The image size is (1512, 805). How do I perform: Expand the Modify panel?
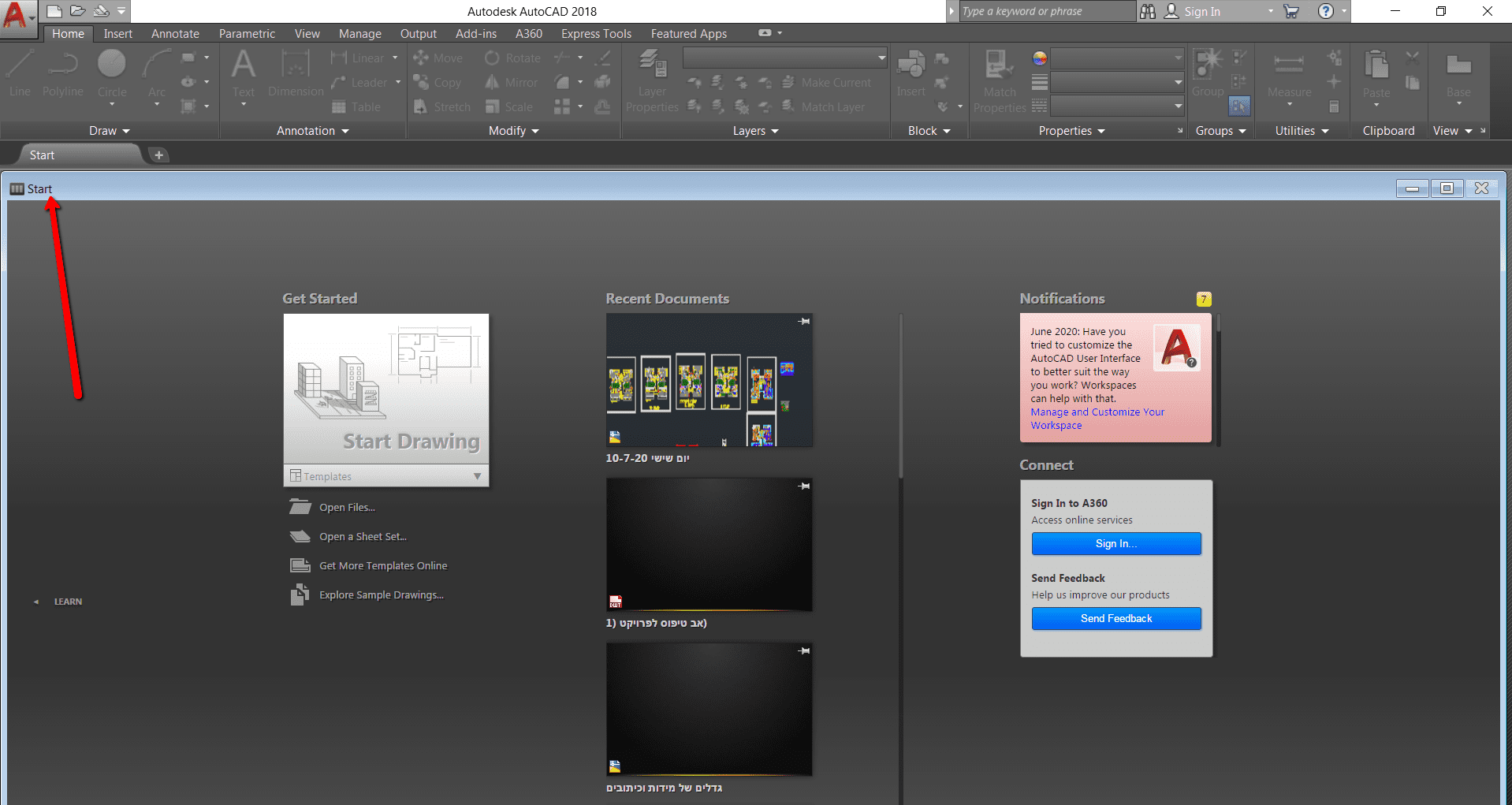point(514,131)
